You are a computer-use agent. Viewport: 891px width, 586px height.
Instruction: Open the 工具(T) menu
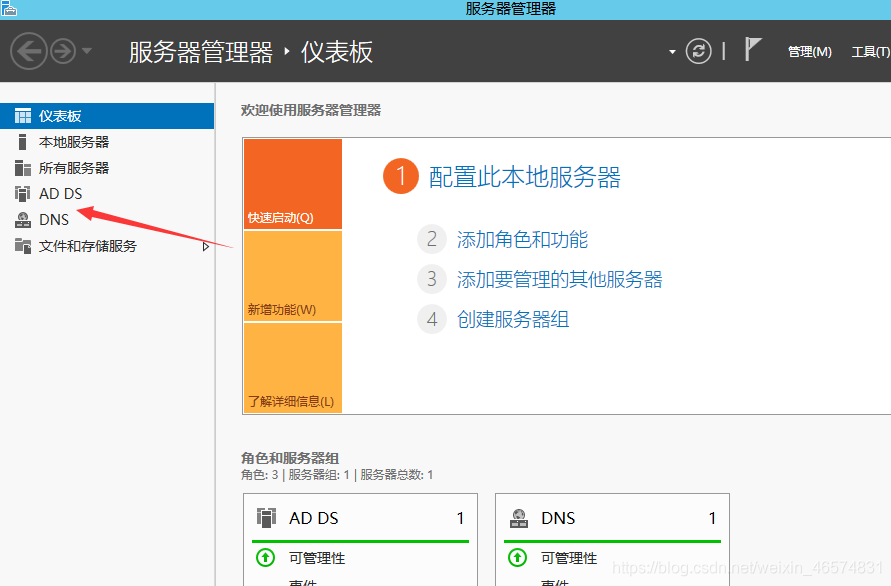point(871,52)
